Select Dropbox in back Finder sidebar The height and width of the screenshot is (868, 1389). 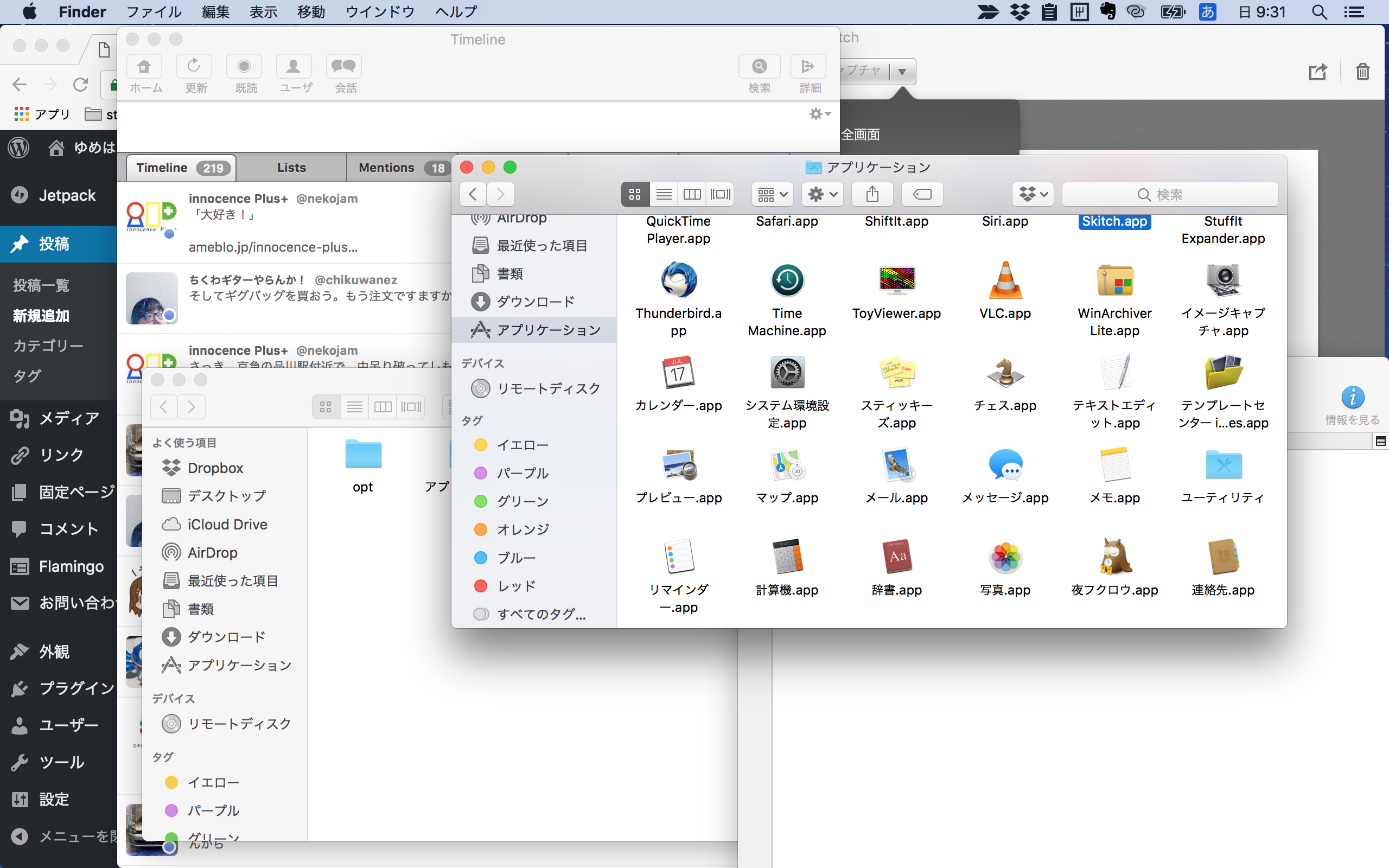(225, 468)
